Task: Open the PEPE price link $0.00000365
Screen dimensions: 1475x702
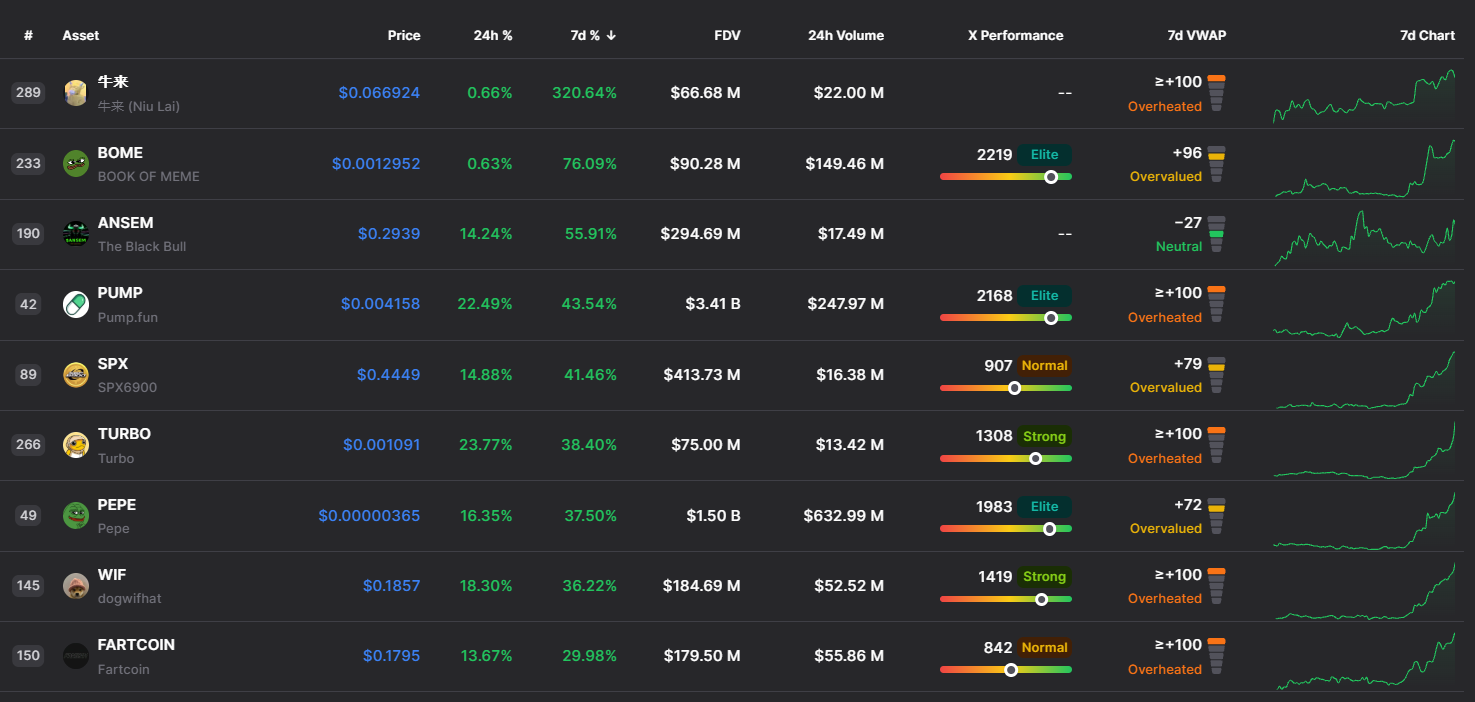Action: (369, 516)
